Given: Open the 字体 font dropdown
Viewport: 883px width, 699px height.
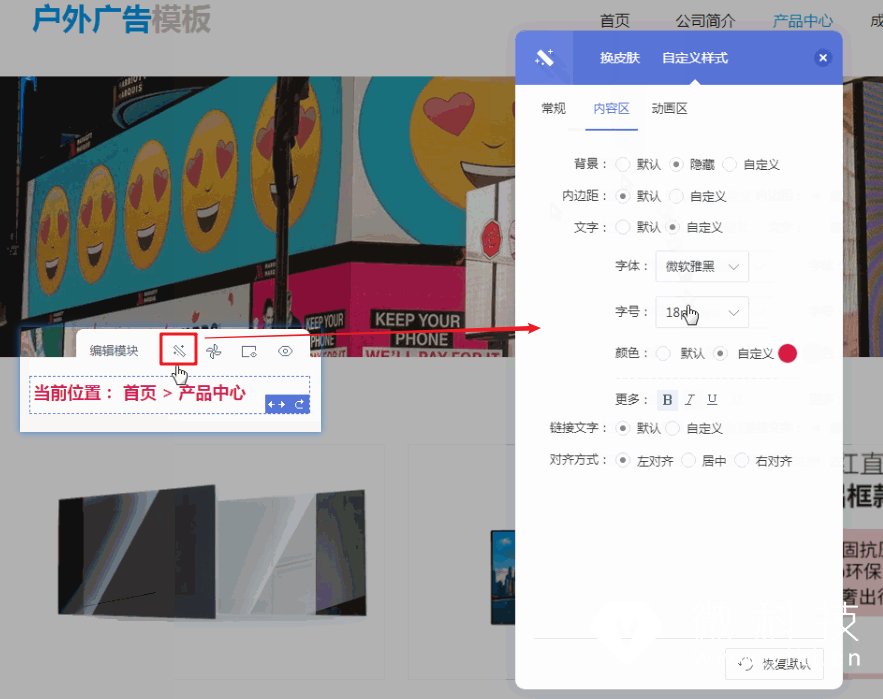Looking at the screenshot, I should click(702, 266).
